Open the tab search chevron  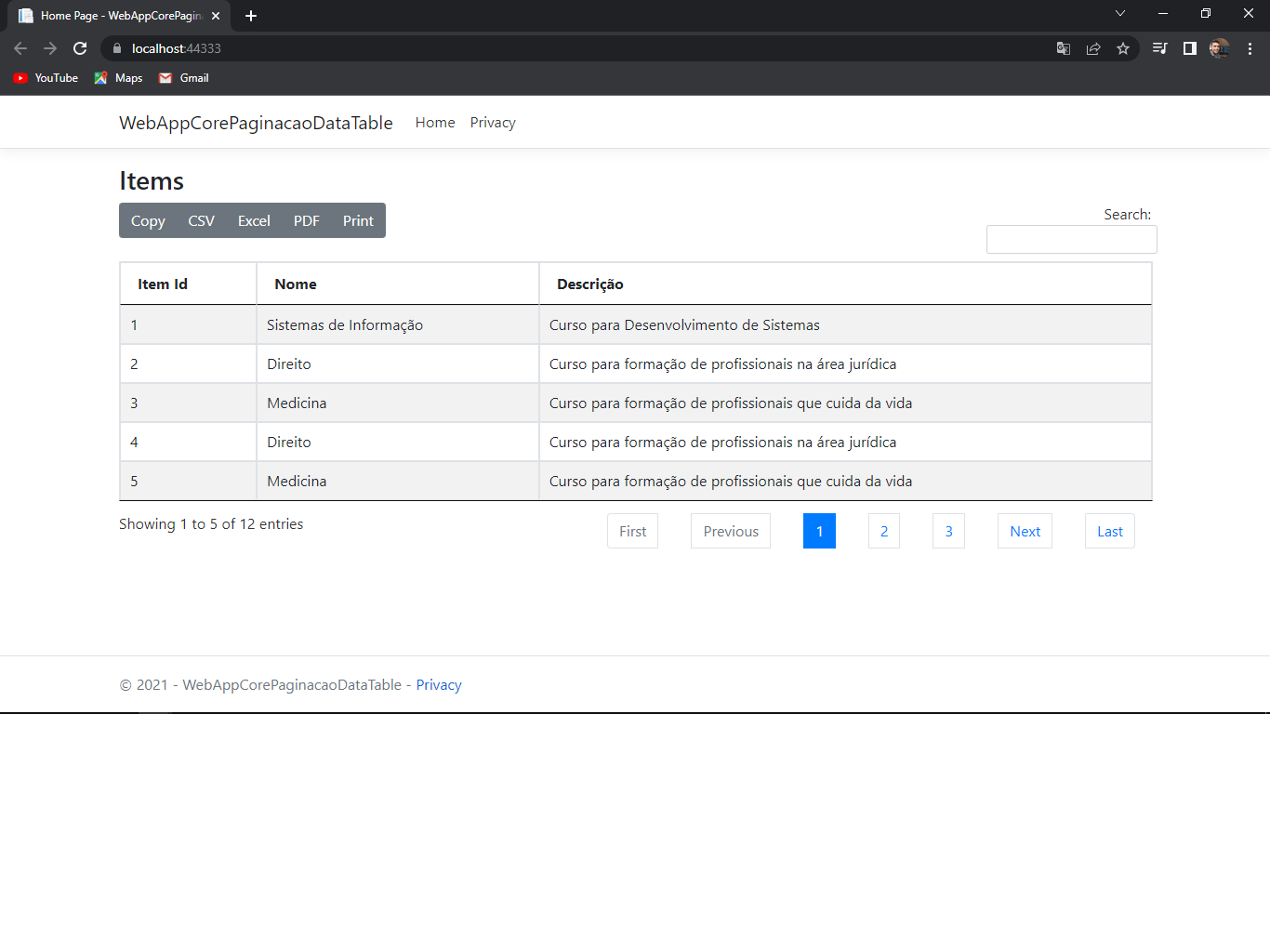pos(1120,14)
